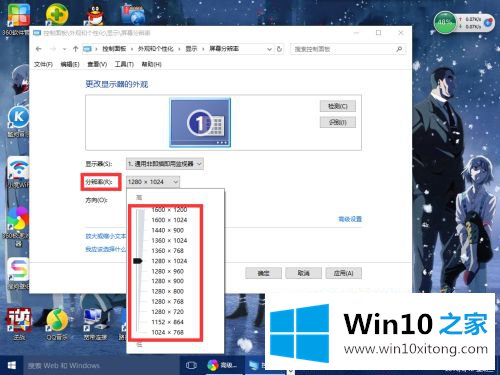Select the 1360 × 1024 resolution

point(169,240)
